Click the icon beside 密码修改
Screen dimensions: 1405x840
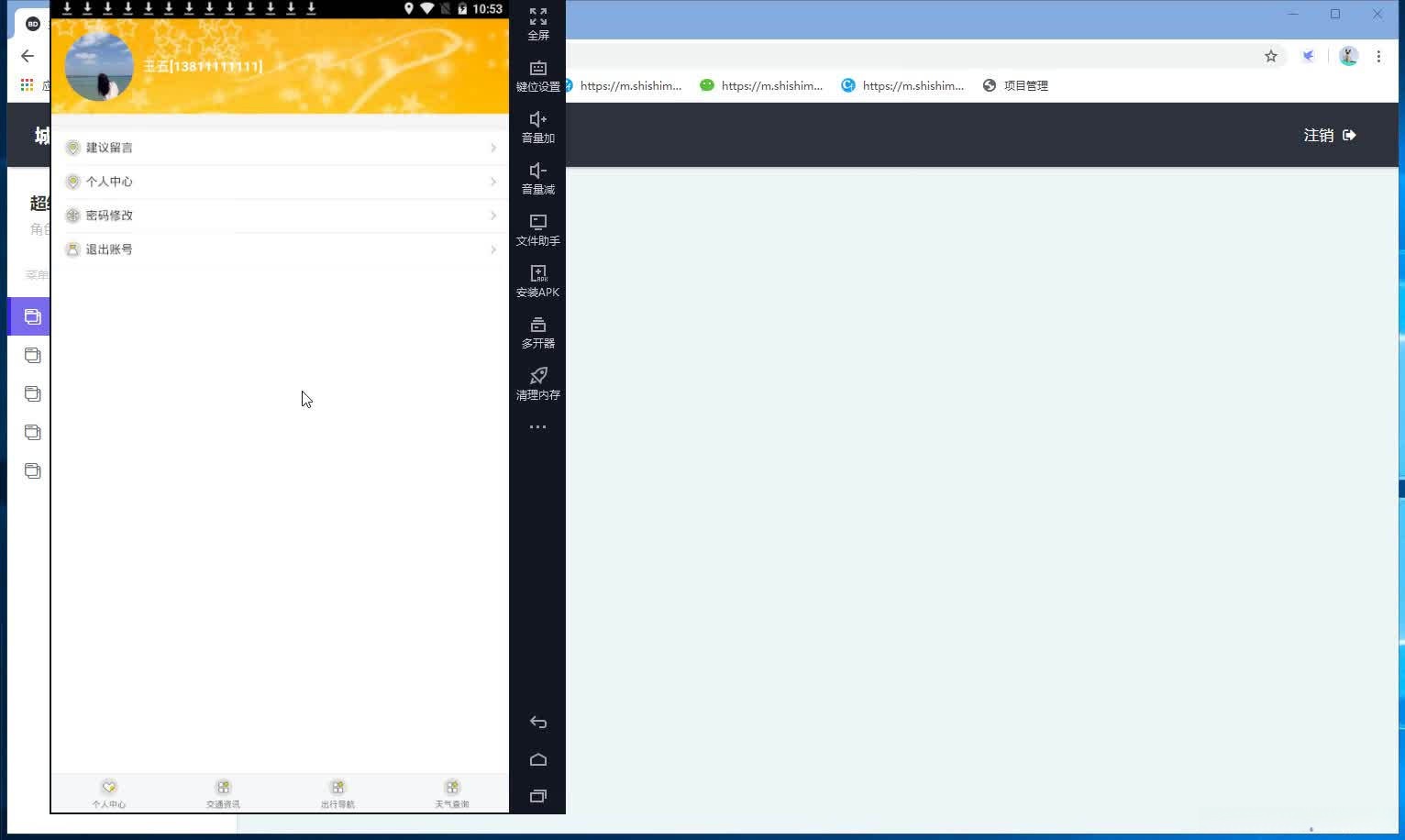[73, 216]
